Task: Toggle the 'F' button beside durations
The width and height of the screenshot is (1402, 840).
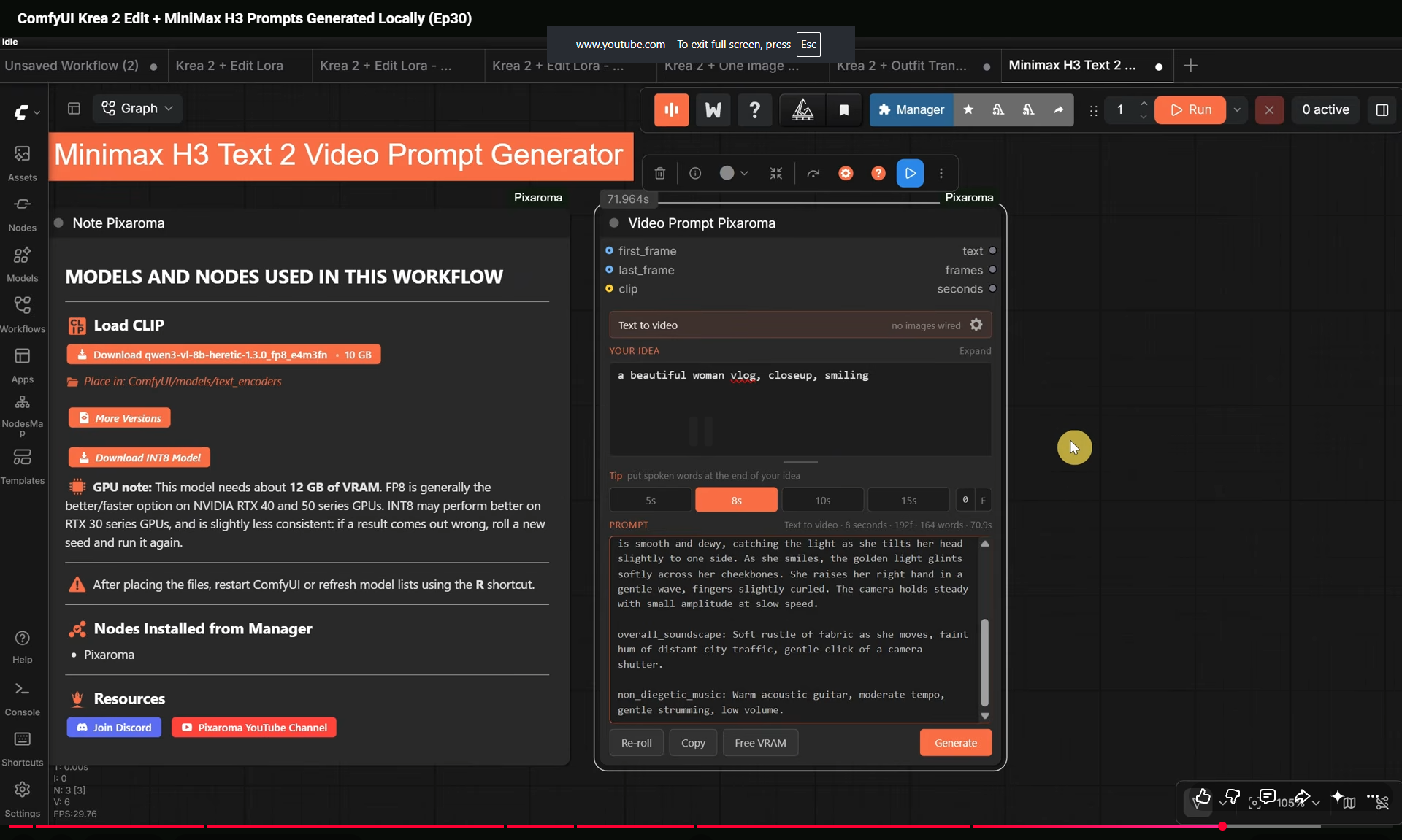Action: pos(983,500)
